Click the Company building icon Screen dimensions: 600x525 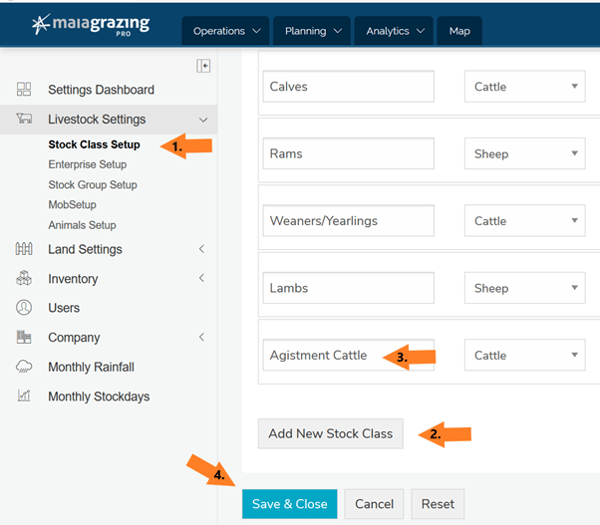[24, 338]
